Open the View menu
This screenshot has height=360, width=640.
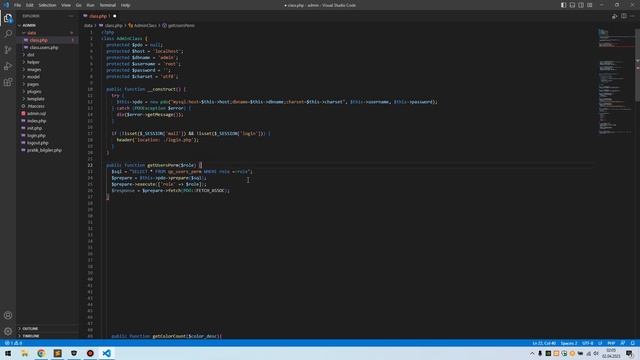(66, 5)
